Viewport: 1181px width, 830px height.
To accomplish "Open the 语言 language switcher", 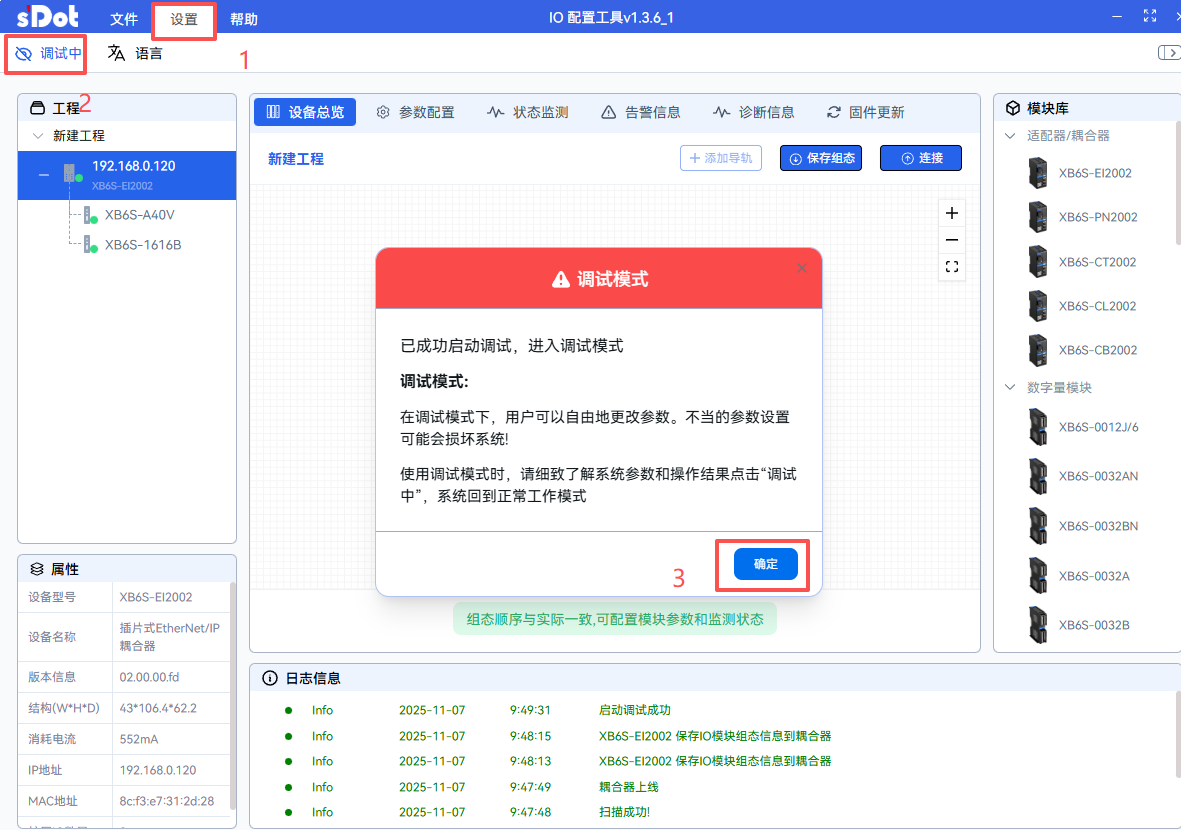I will click(136, 54).
